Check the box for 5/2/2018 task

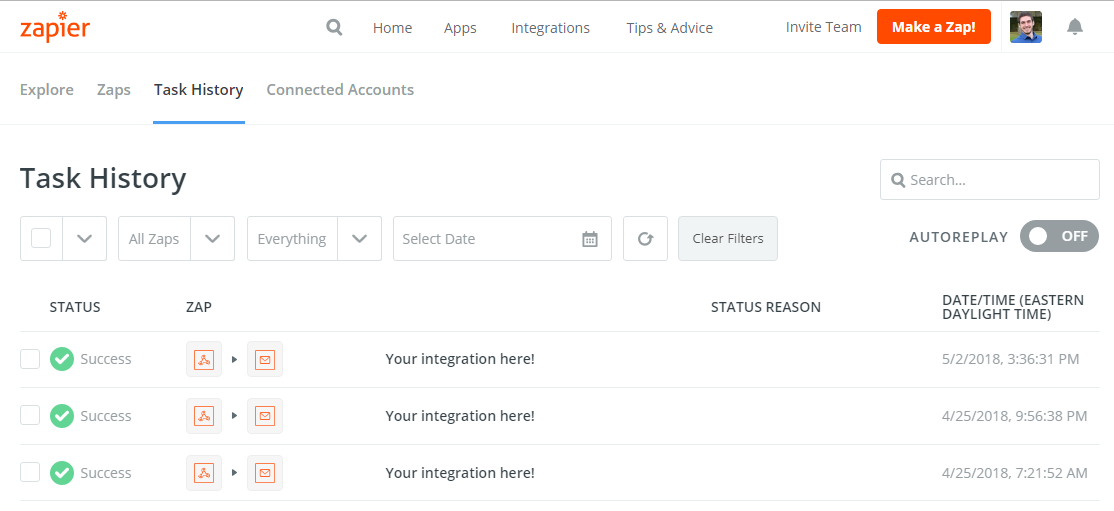click(30, 359)
